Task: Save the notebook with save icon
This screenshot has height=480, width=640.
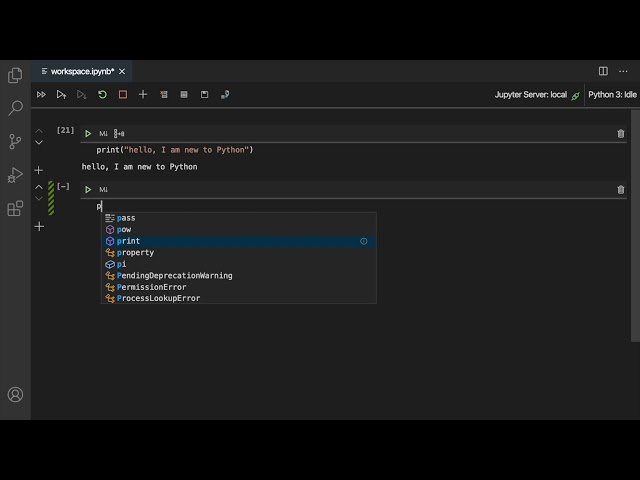Action: pyautogui.click(x=204, y=95)
